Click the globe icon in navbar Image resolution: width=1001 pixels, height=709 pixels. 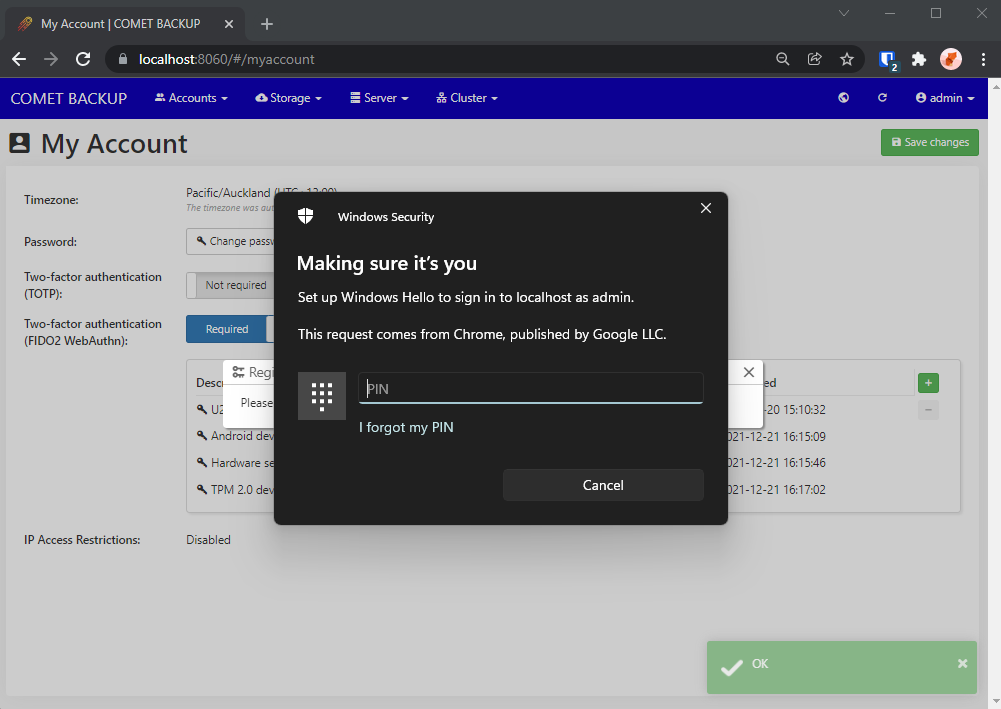click(844, 98)
